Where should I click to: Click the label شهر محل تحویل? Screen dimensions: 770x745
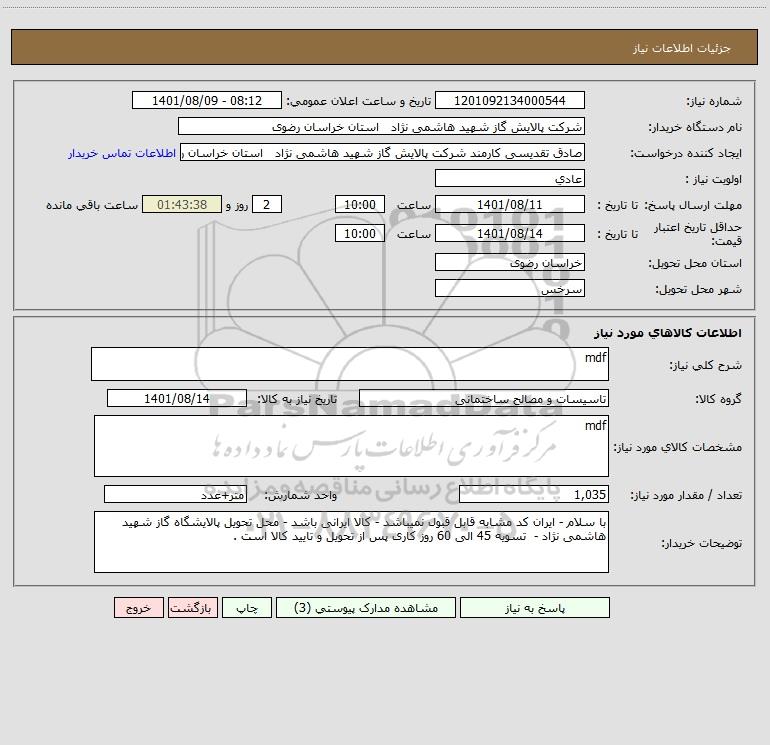point(698,289)
